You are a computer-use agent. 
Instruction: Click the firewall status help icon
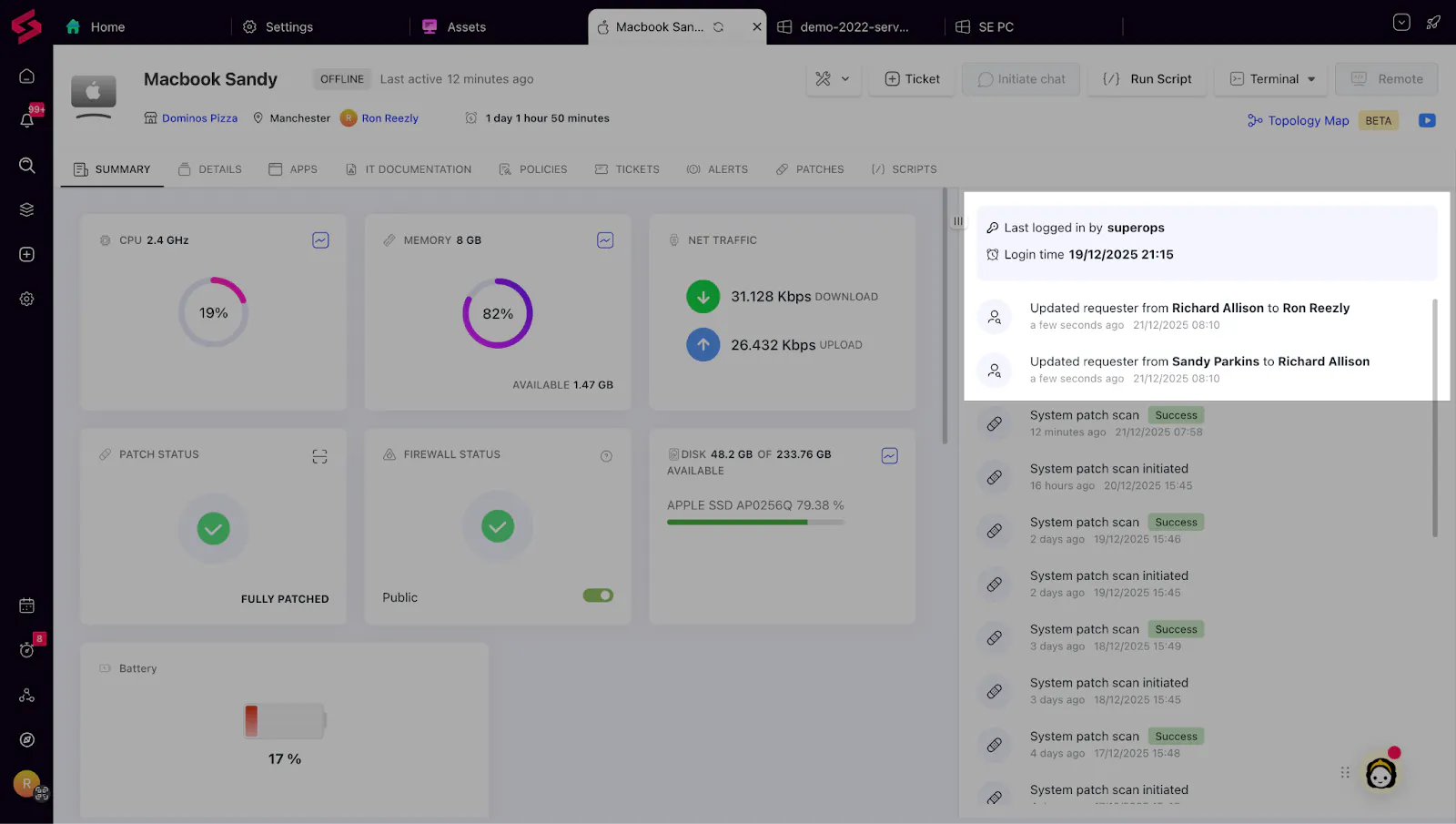[606, 456]
